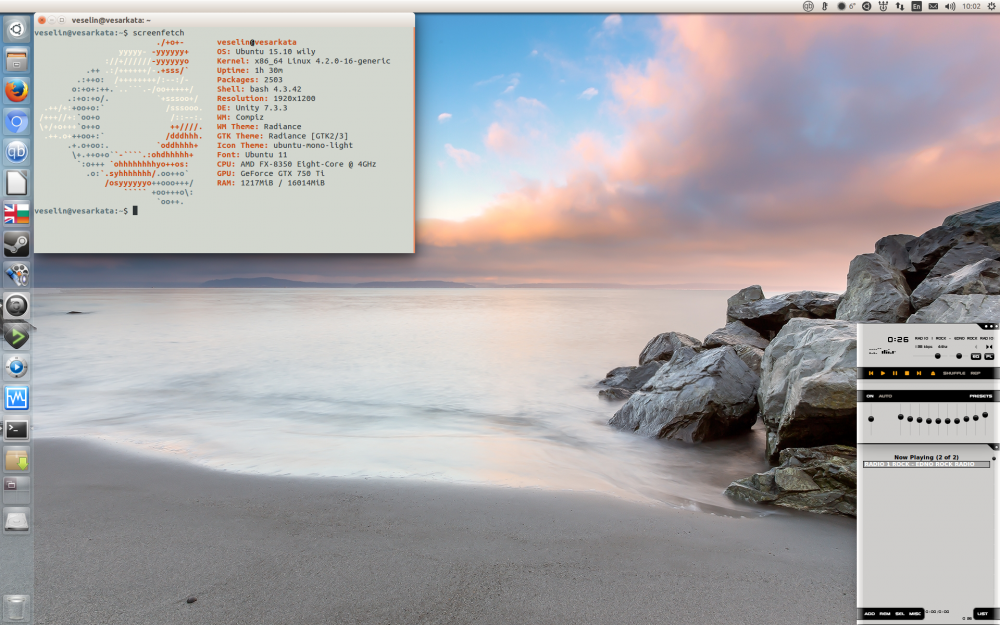Open the green arrow launcher icon
The width and height of the screenshot is (1000, 625).
tap(17, 337)
